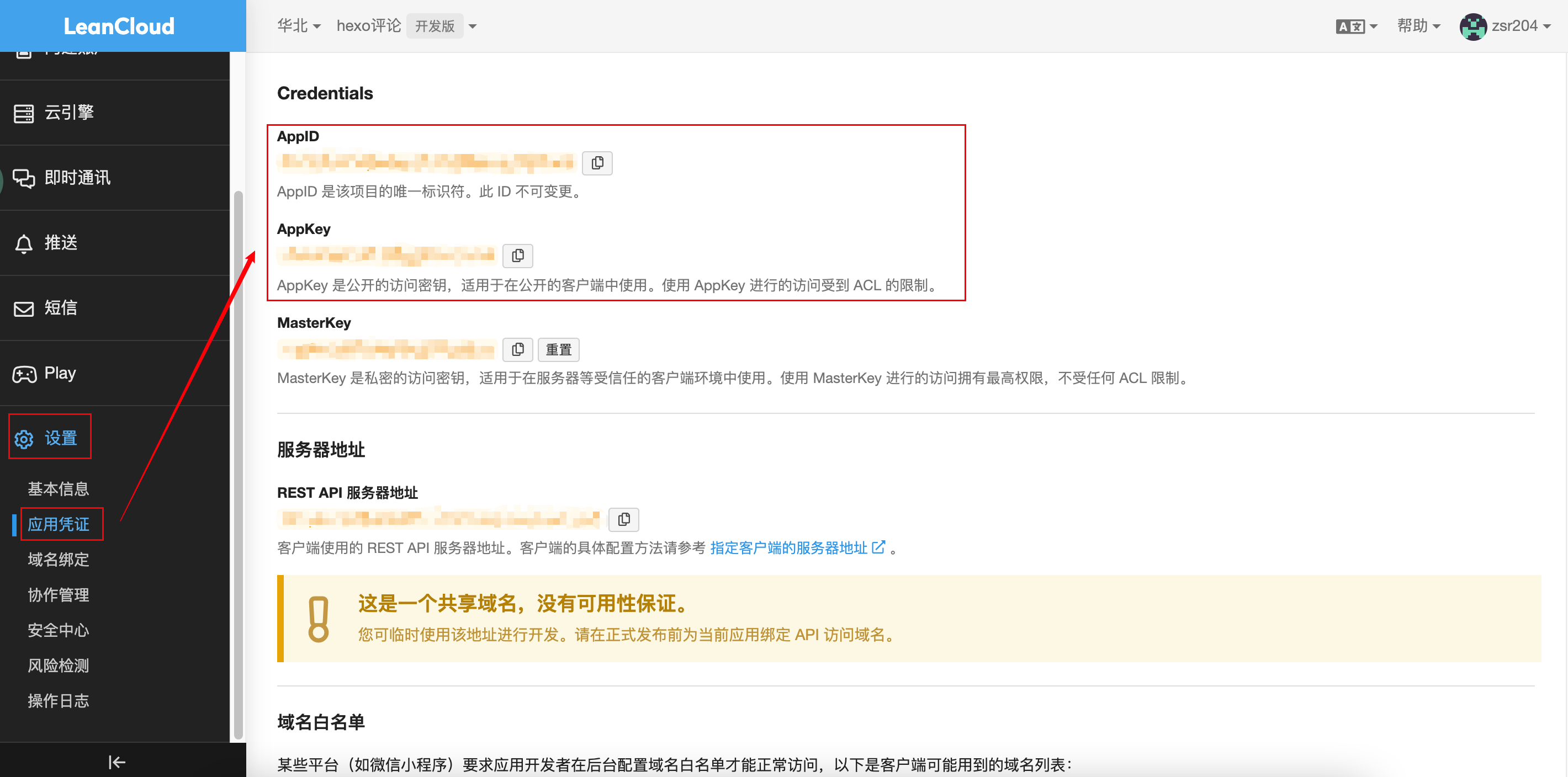Viewport: 1568px width, 777px height.
Task: Collapse the sidebar with the bottom arrow icon
Action: (115, 762)
